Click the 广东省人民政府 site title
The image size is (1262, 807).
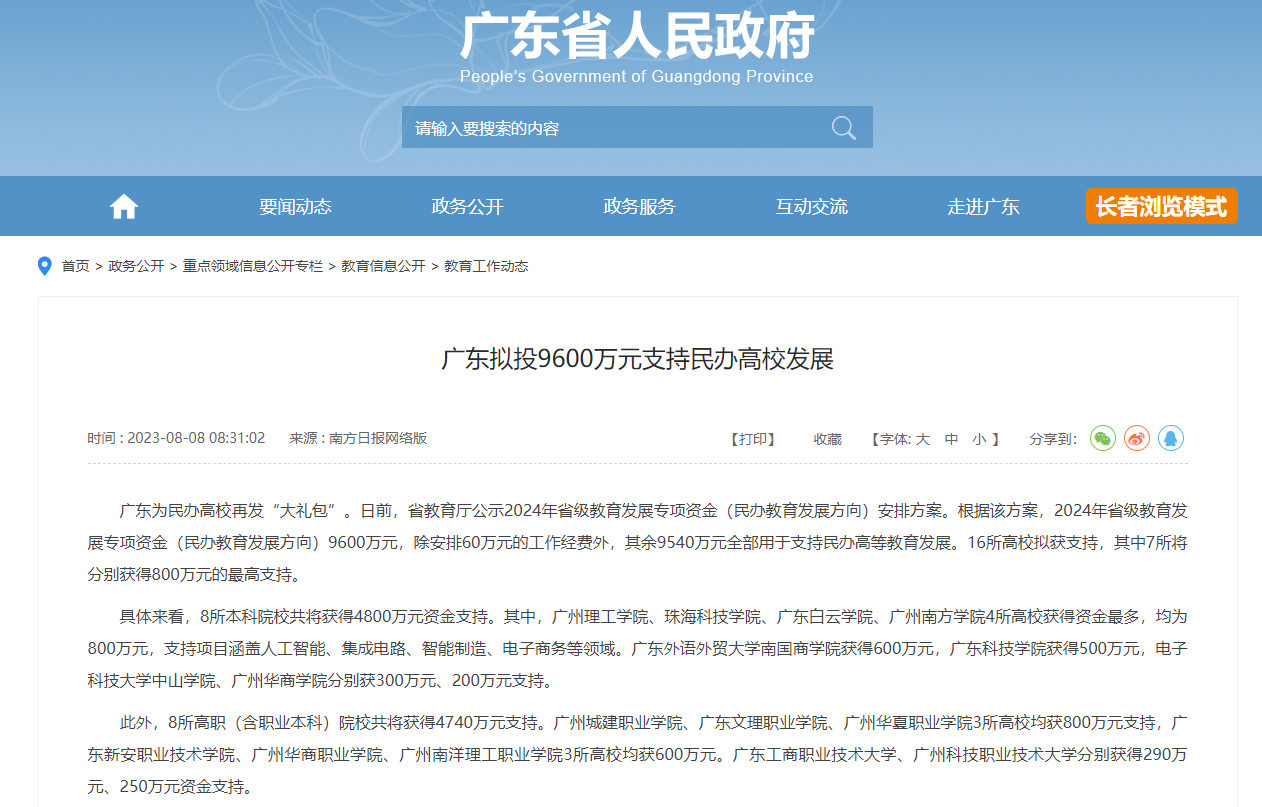point(637,35)
